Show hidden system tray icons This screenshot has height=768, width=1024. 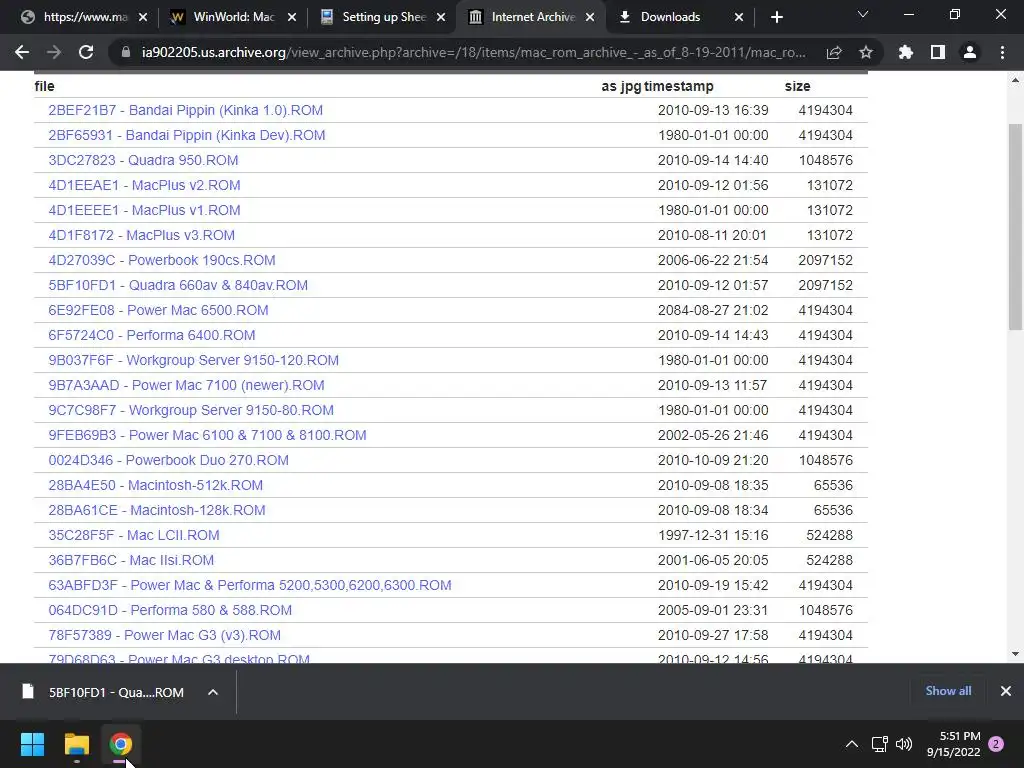click(x=852, y=744)
